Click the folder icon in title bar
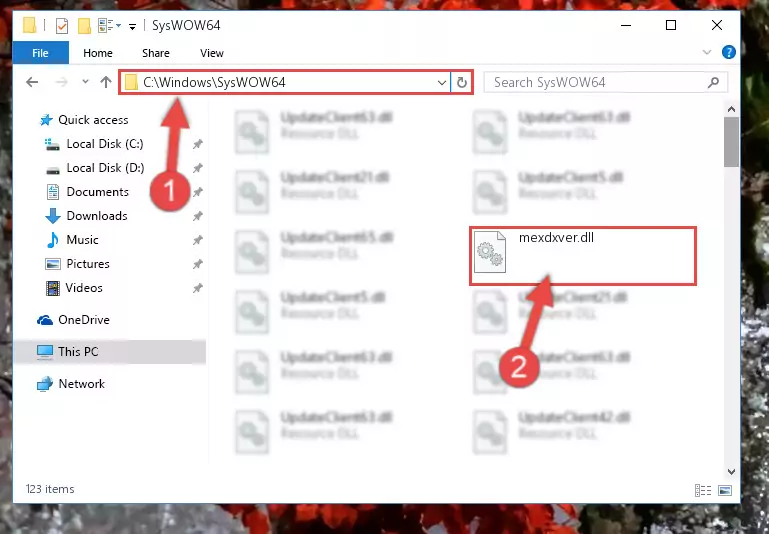The height and width of the screenshot is (534, 769). click(29, 25)
